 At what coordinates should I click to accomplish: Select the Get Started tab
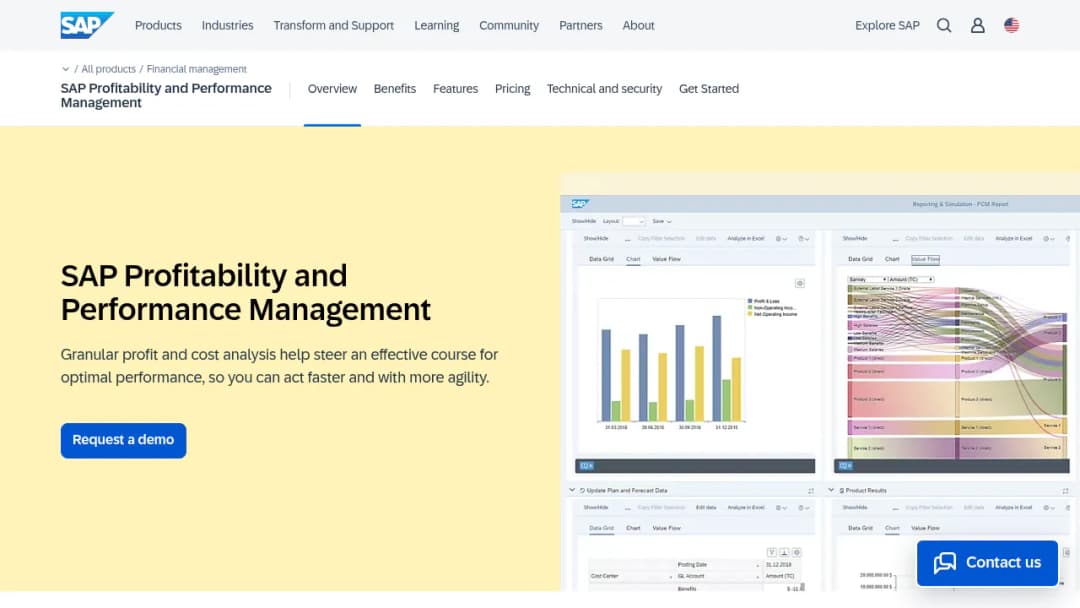tap(709, 89)
